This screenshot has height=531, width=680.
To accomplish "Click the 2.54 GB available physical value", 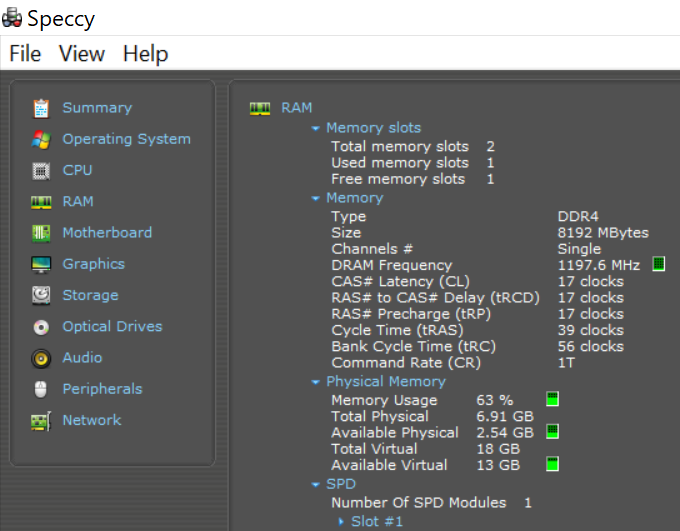I will pos(505,433).
